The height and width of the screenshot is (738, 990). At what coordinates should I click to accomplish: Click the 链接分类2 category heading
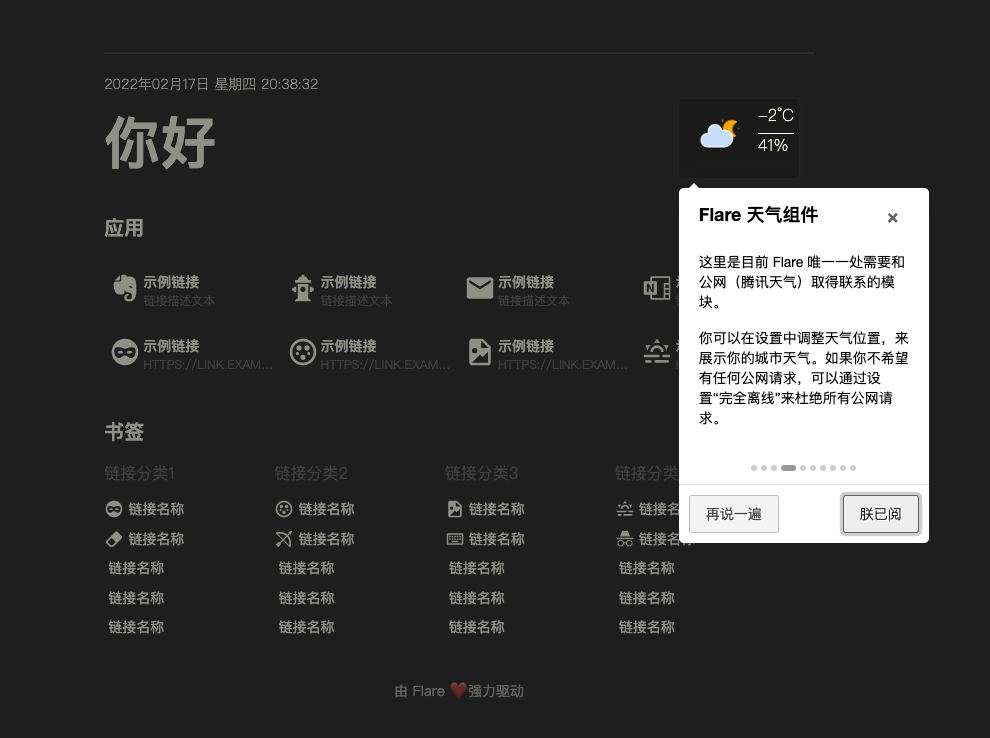pyautogui.click(x=311, y=473)
